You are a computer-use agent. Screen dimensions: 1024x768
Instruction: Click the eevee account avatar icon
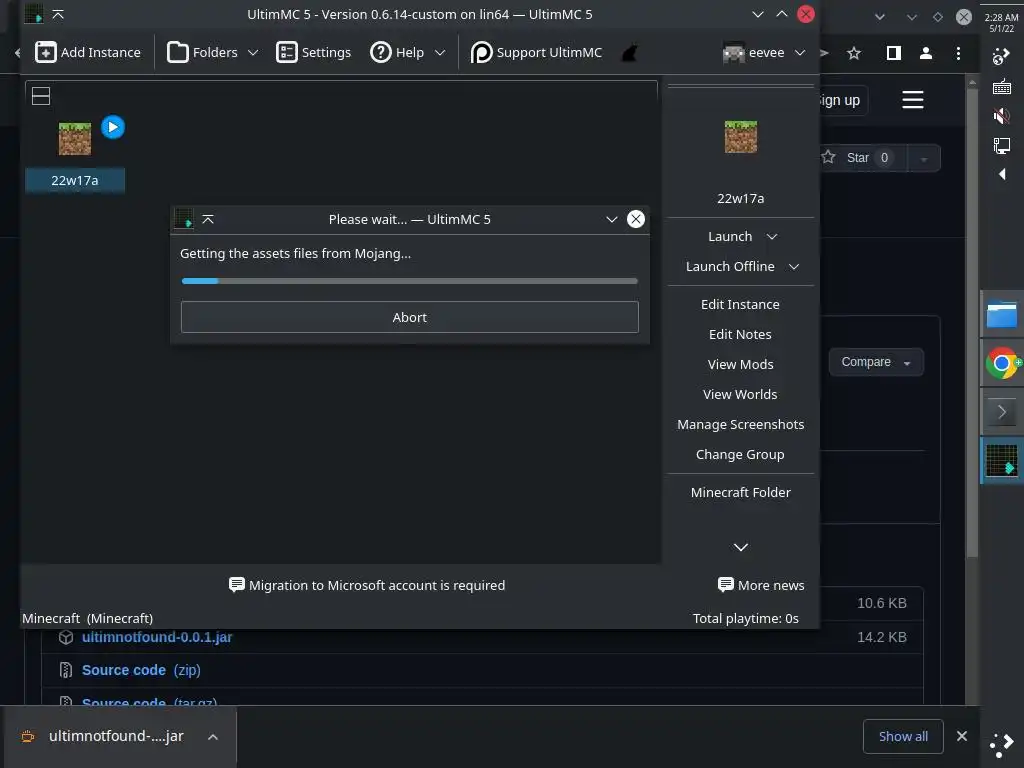733,52
